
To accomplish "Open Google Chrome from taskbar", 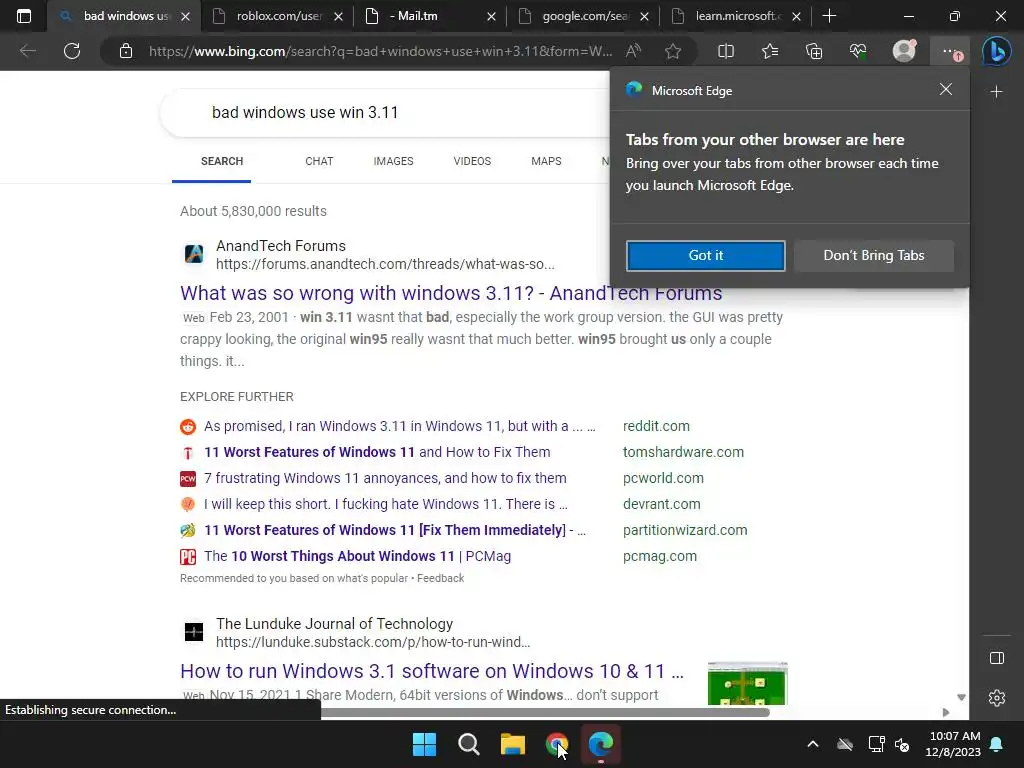I will click(556, 744).
